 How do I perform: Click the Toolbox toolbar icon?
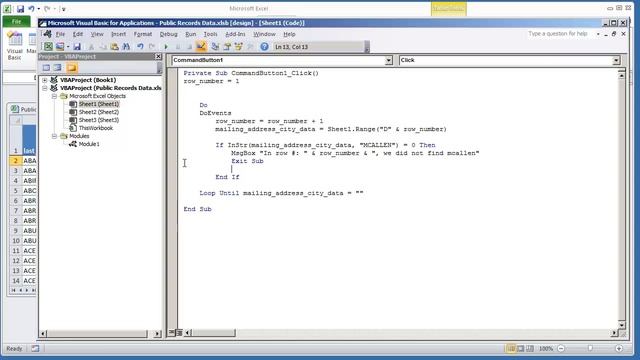coord(250,47)
